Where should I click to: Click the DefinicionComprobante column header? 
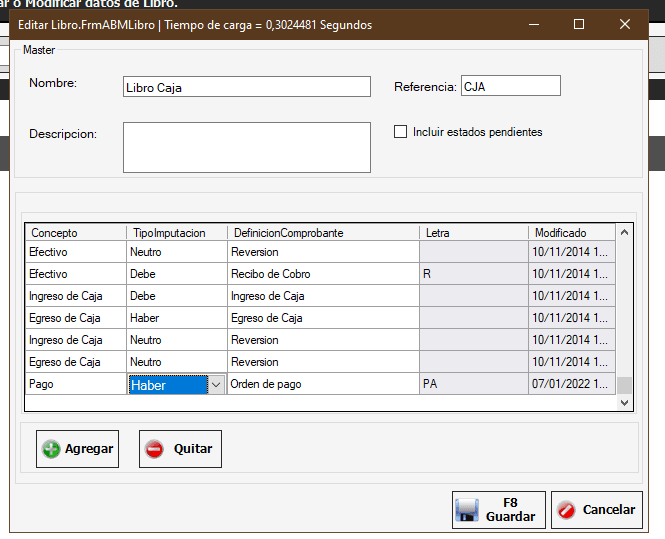click(x=323, y=233)
